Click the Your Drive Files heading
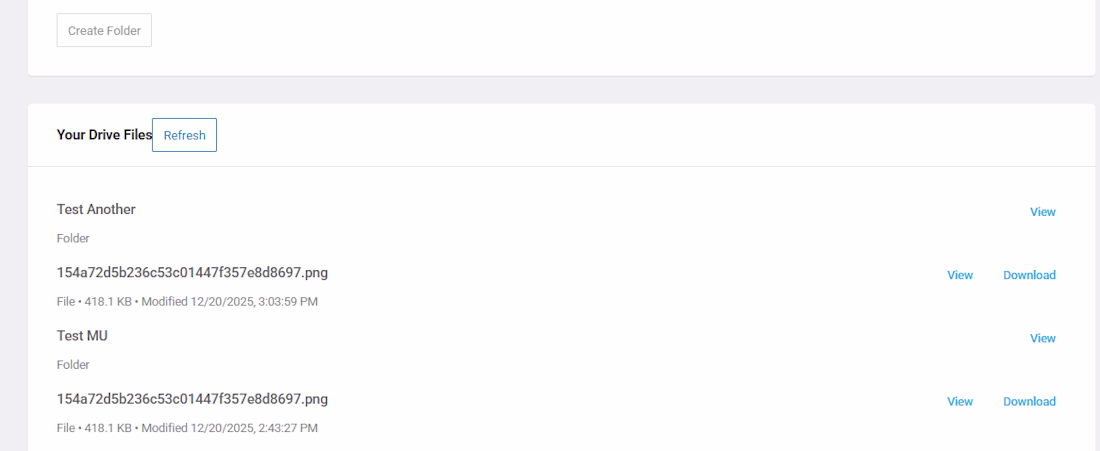 click(104, 135)
